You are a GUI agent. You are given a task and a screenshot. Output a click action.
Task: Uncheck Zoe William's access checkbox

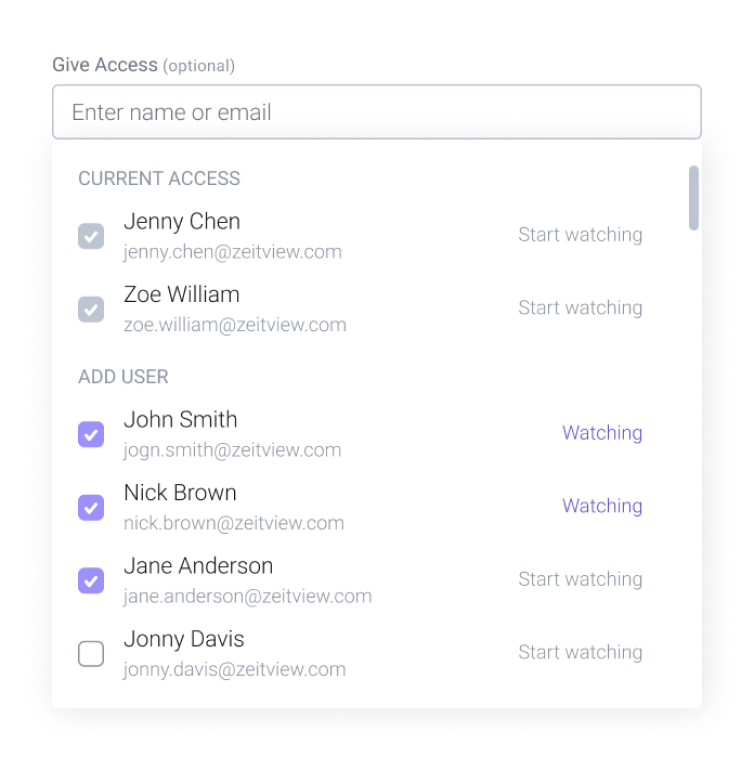[x=91, y=309]
